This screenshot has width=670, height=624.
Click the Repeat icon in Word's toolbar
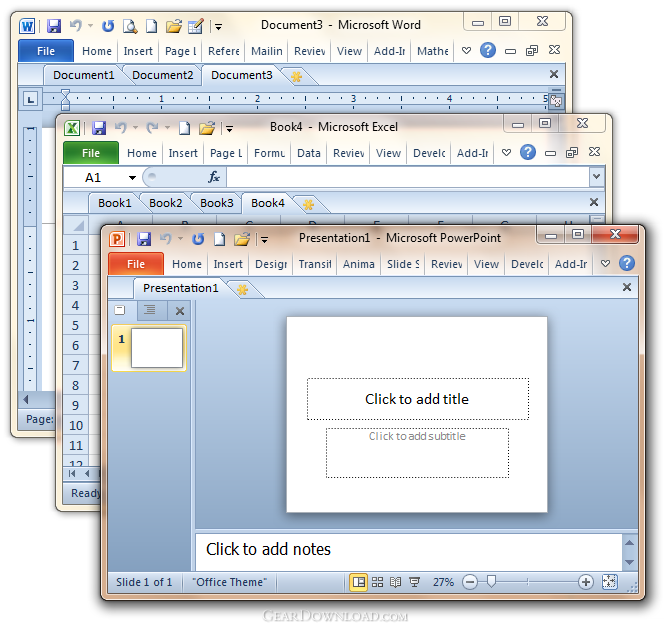coord(108,26)
